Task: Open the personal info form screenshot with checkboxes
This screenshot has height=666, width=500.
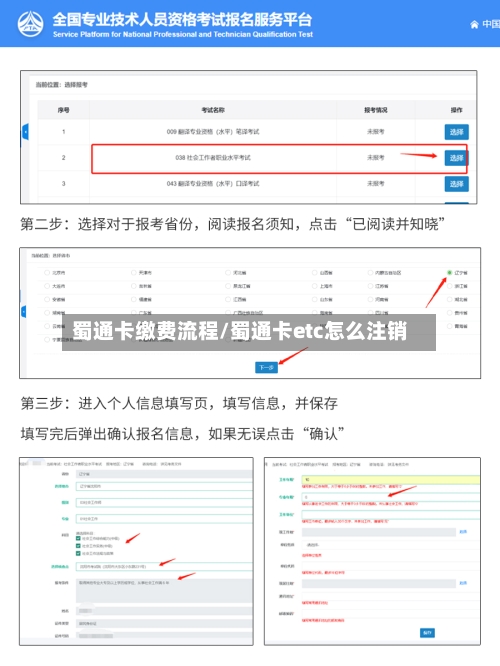Action: pyautogui.click(x=136, y=551)
